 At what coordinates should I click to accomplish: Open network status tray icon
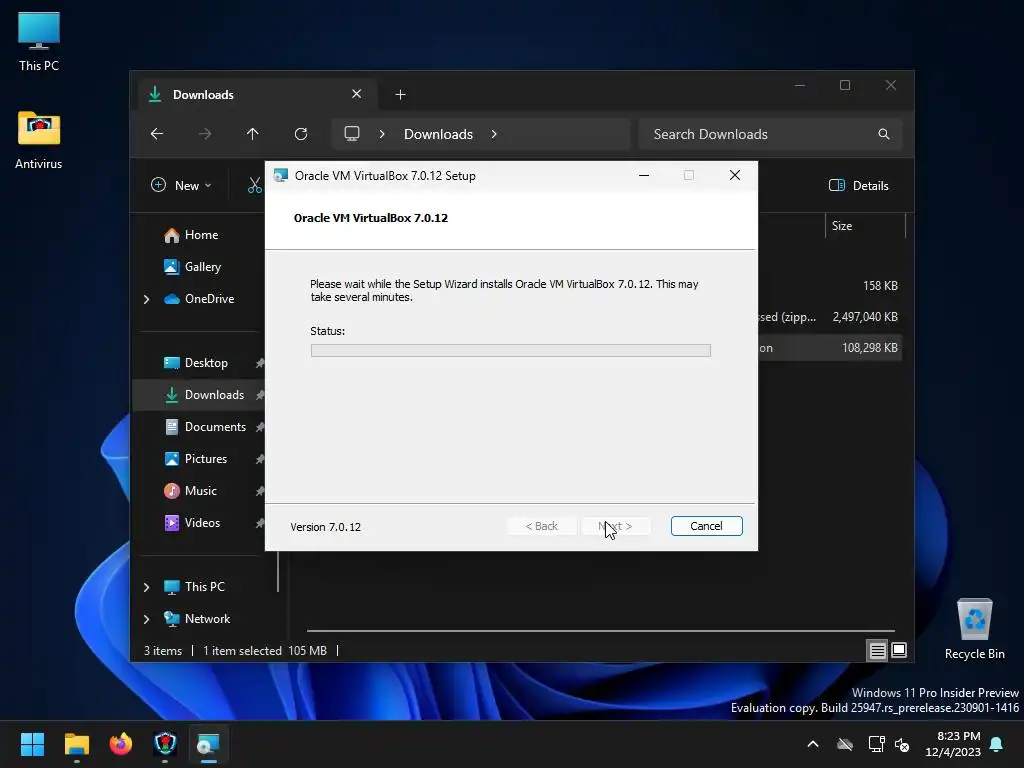click(x=876, y=744)
